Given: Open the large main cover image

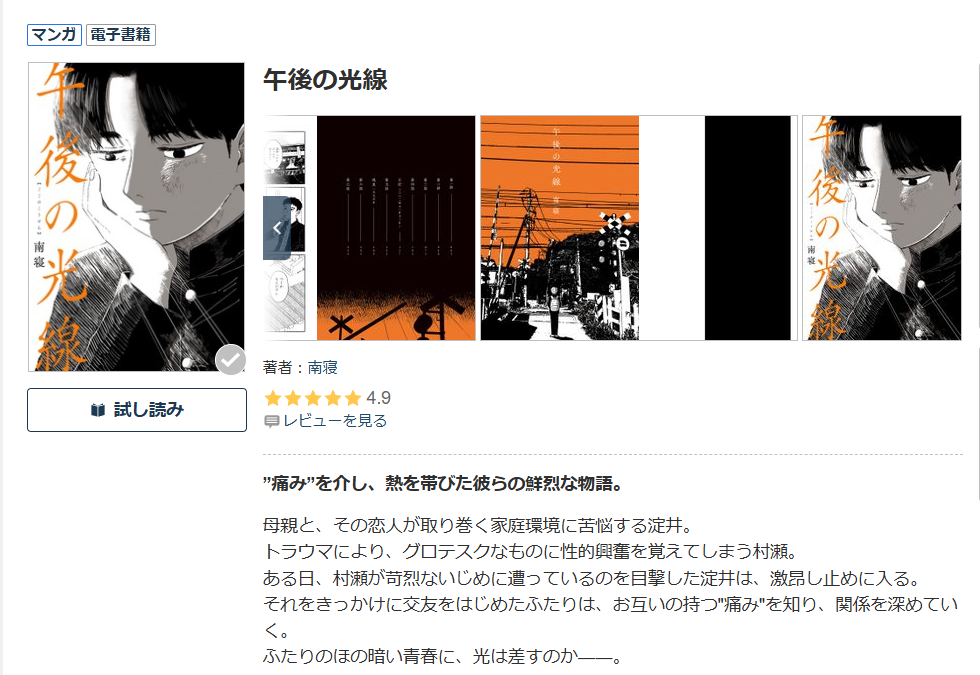Looking at the screenshot, I should tap(136, 217).
